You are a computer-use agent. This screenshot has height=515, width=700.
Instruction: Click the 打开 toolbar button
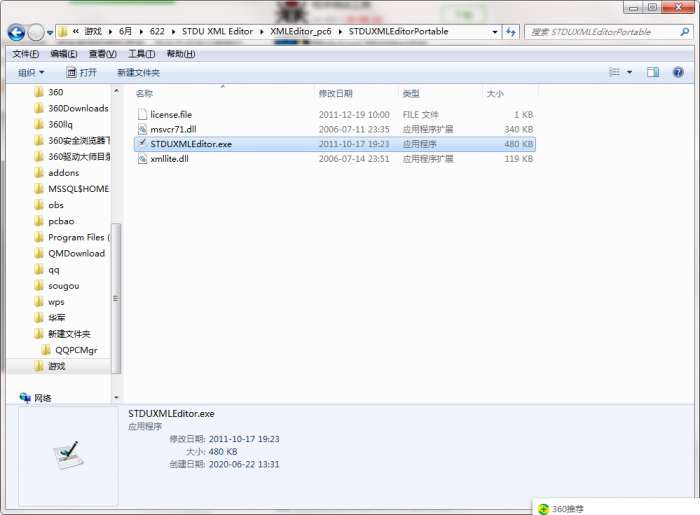click(81, 72)
